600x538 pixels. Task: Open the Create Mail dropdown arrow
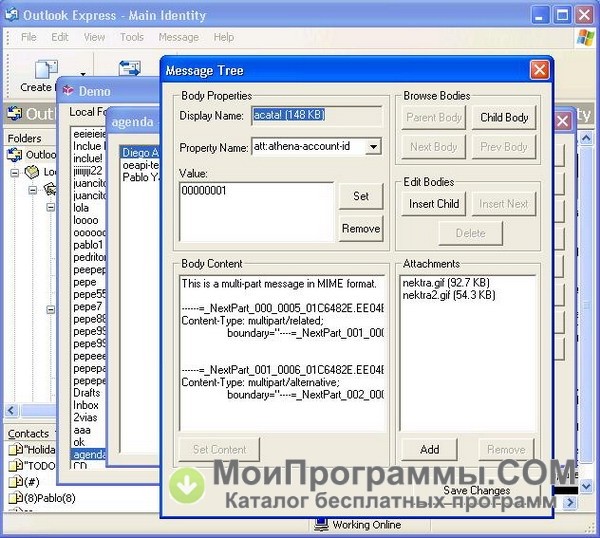click(83, 73)
